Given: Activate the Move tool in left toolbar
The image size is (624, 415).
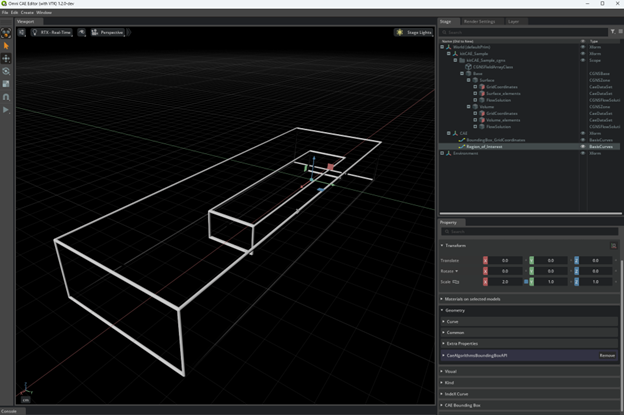Looking at the screenshot, I should click(6, 59).
